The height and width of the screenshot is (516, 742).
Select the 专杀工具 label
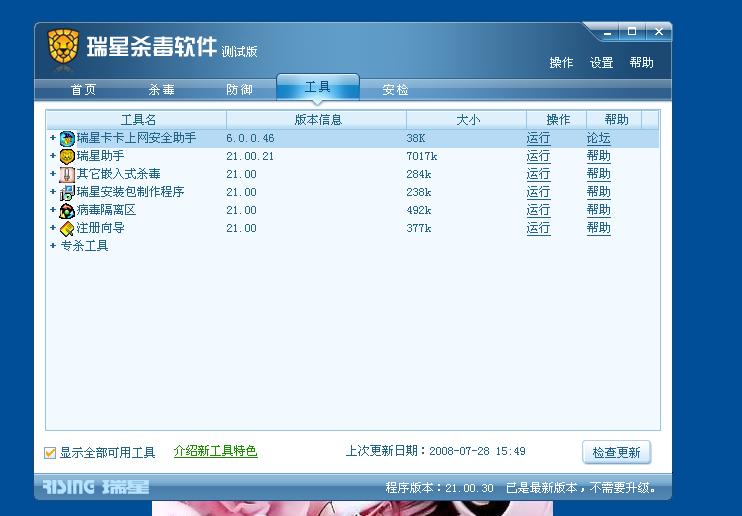(x=85, y=246)
